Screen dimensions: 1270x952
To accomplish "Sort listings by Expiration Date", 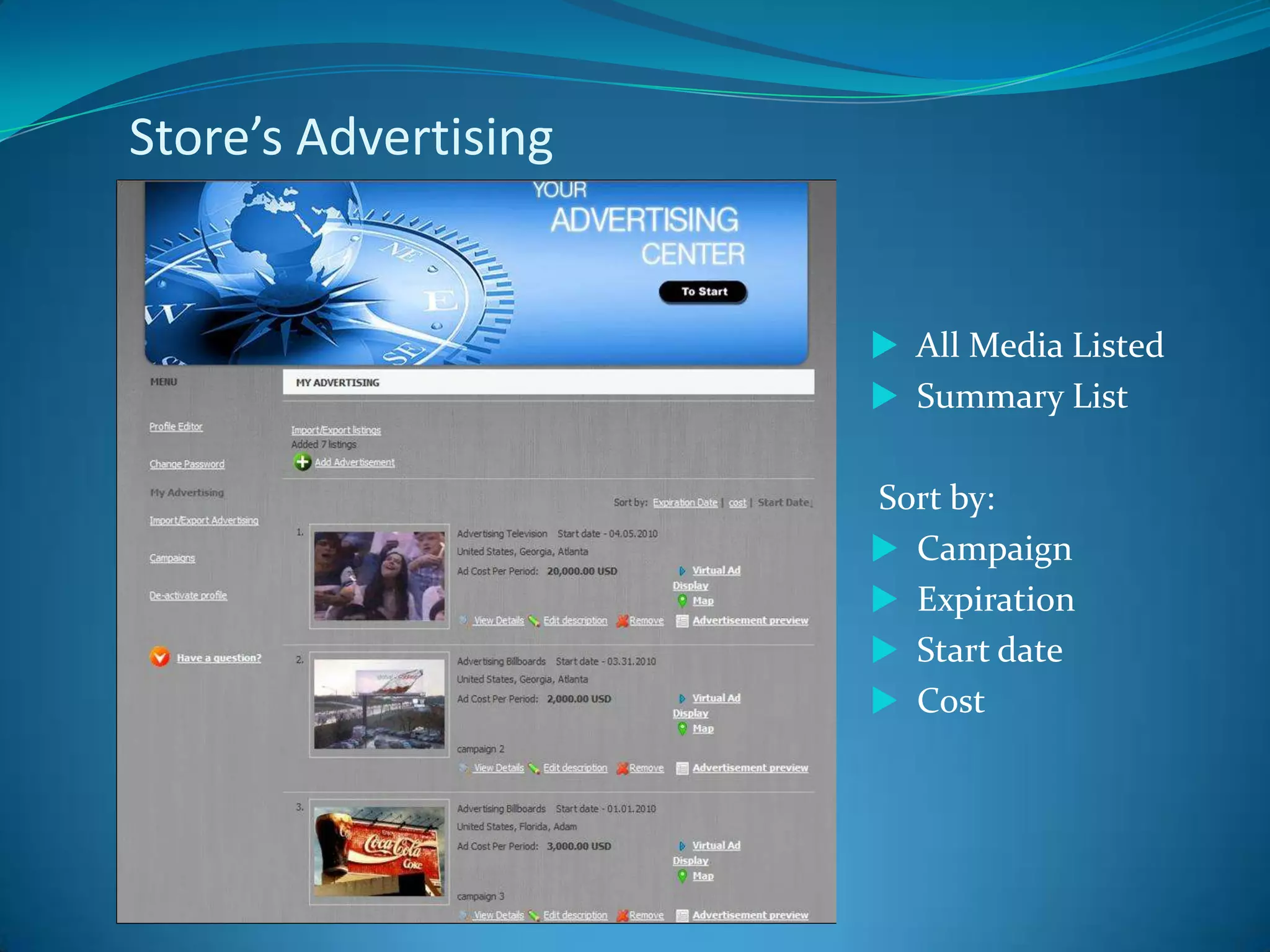I will (685, 503).
